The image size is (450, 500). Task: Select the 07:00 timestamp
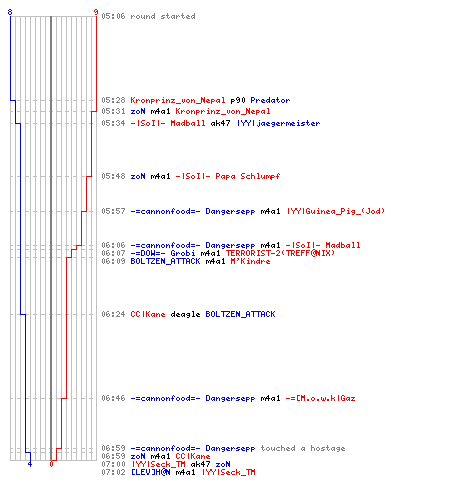(113, 464)
